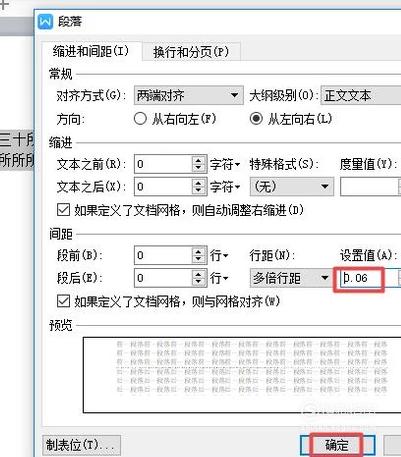Screen dimensions: 401x457
Task: Decrease the 文本之前 value with down arrow
Action: point(199,168)
